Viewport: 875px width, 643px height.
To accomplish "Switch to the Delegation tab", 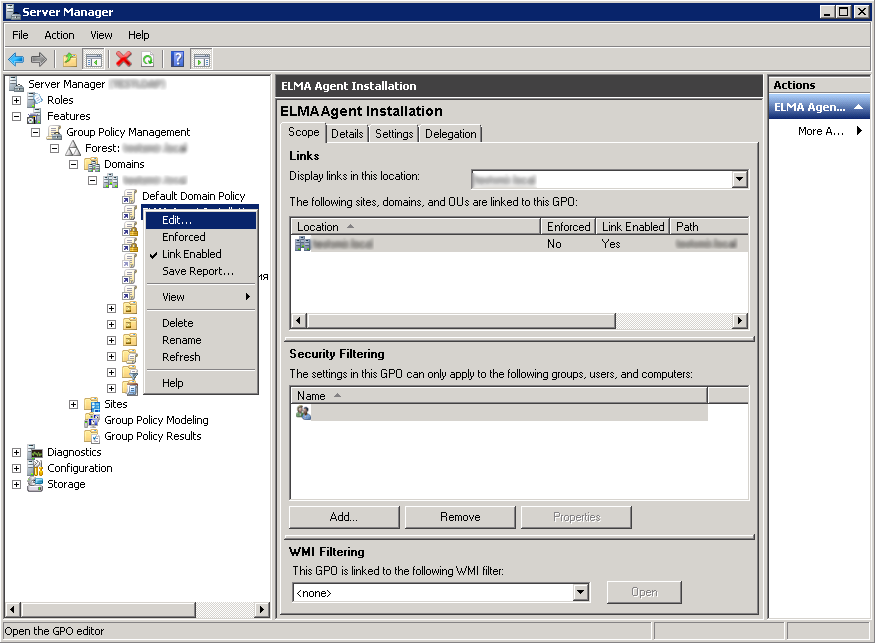I will click(x=451, y=134).
